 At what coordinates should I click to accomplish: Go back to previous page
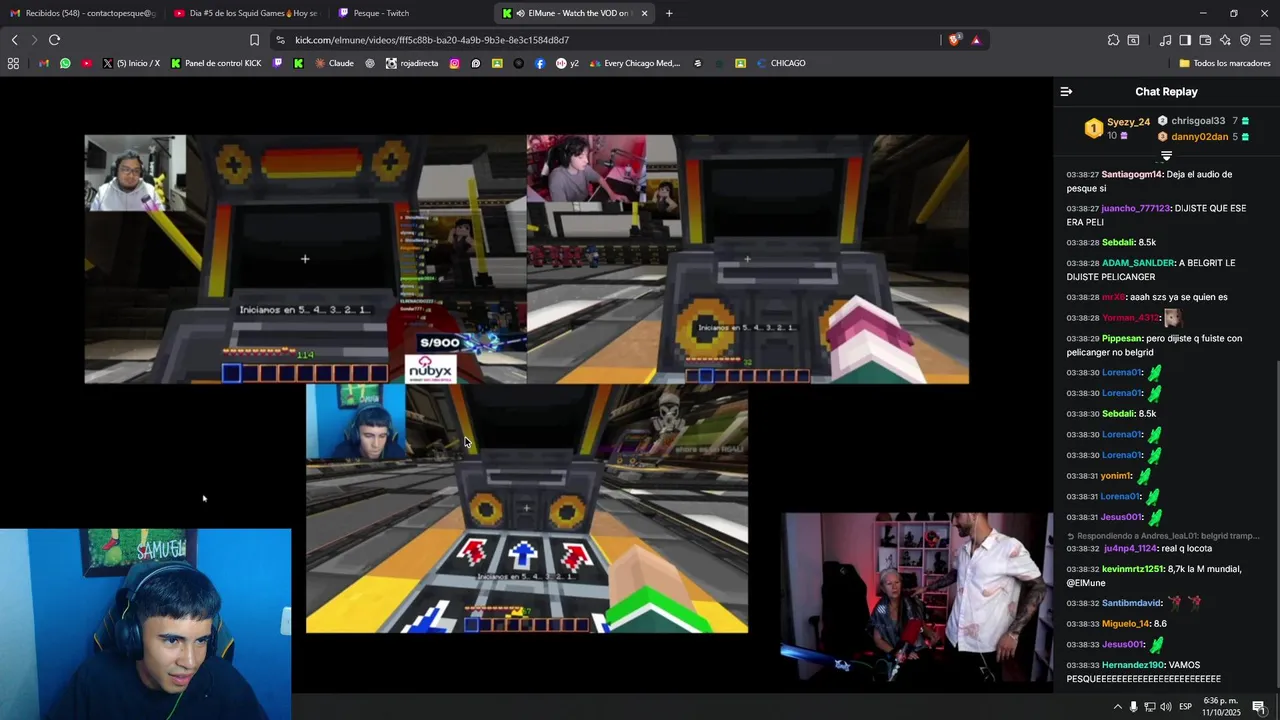[x=14, y=40]
